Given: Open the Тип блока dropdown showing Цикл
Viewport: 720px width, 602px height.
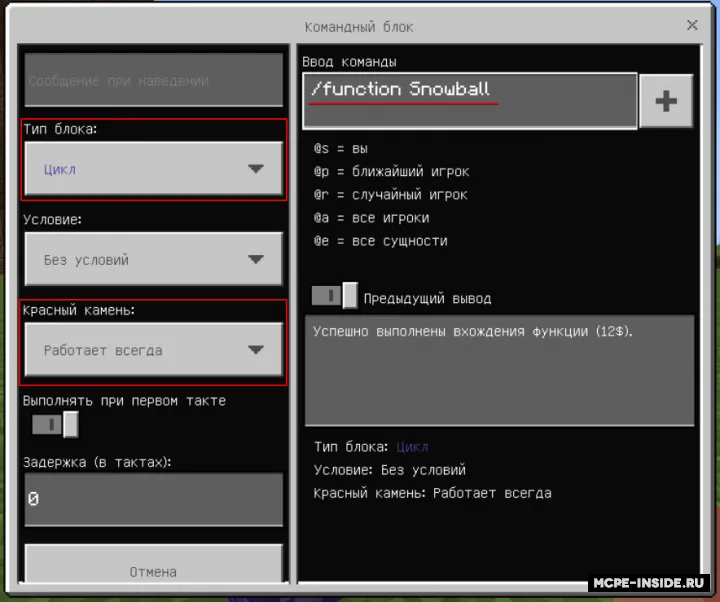Looking at the screenshot, I should [153, 169].
